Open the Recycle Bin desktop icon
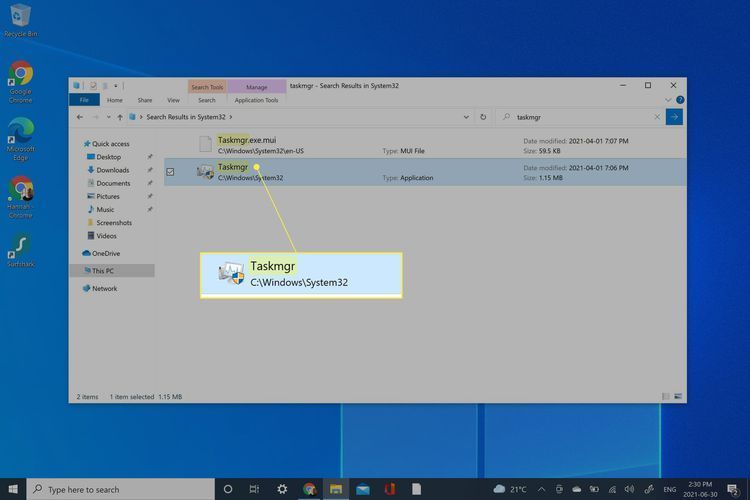750x500 pixels. coord(19,17)
